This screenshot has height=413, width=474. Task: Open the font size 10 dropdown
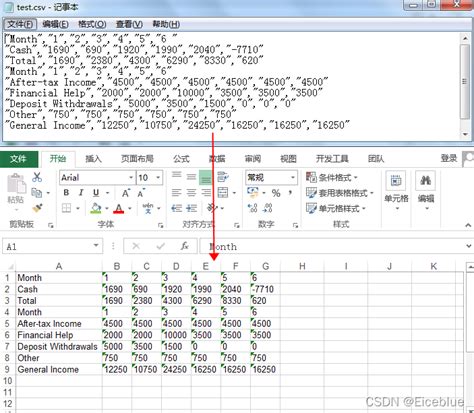coord(158,177)
